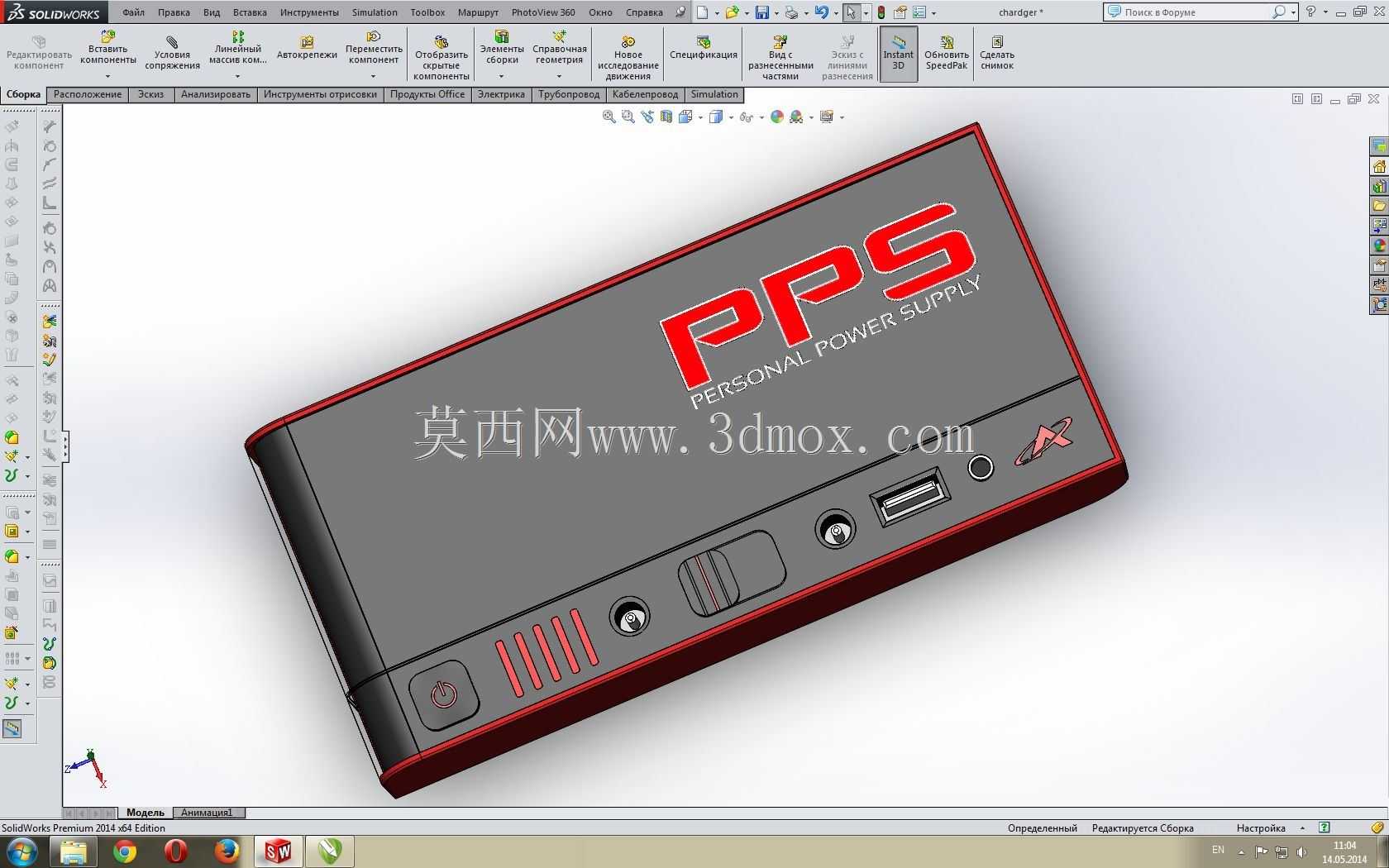Open the Undo history dropdown arrow
The height and width of the screenshot is (868, 1389).
[x=835, y=13]
